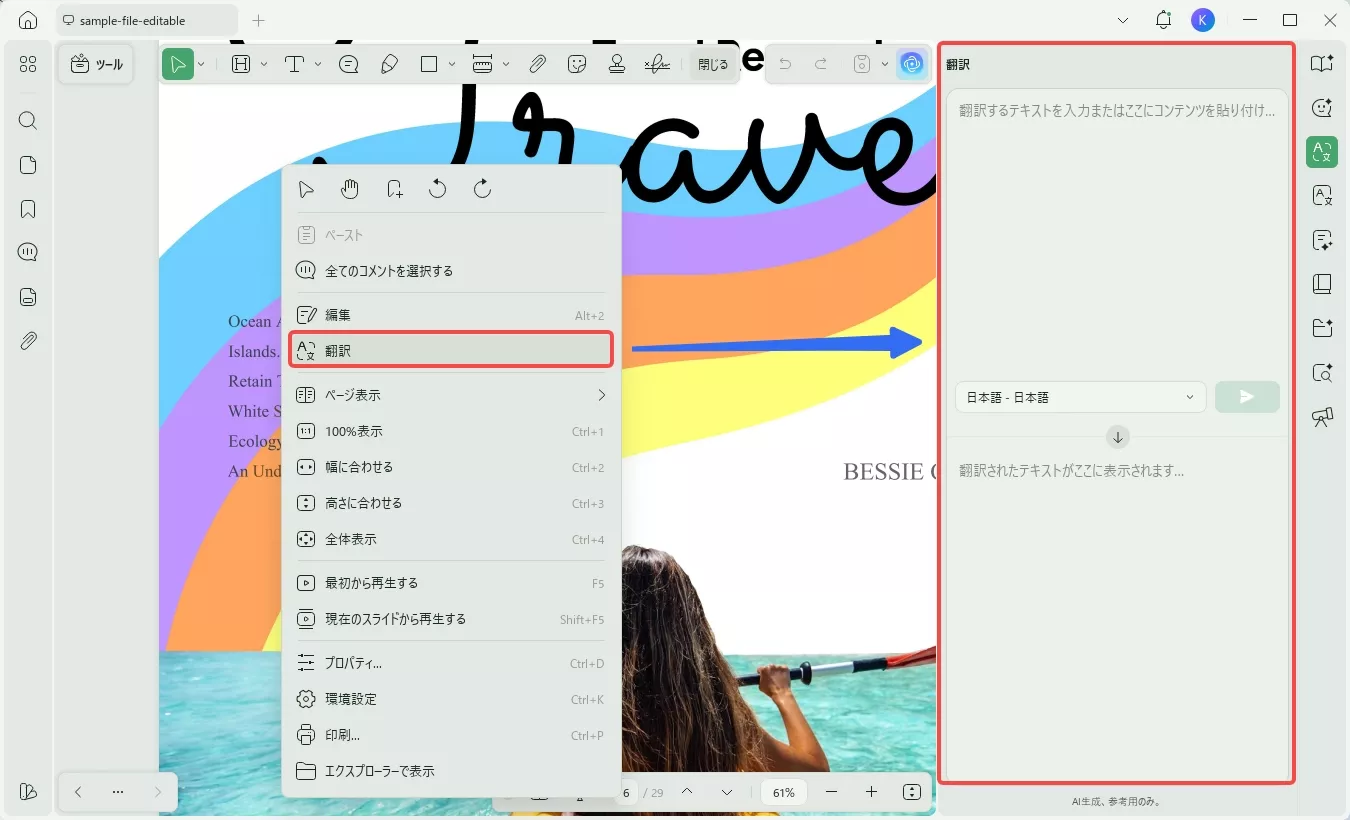Select the pen highlighter tool
The height and width of the screenshot is (820, 1350).
(389, 63)
